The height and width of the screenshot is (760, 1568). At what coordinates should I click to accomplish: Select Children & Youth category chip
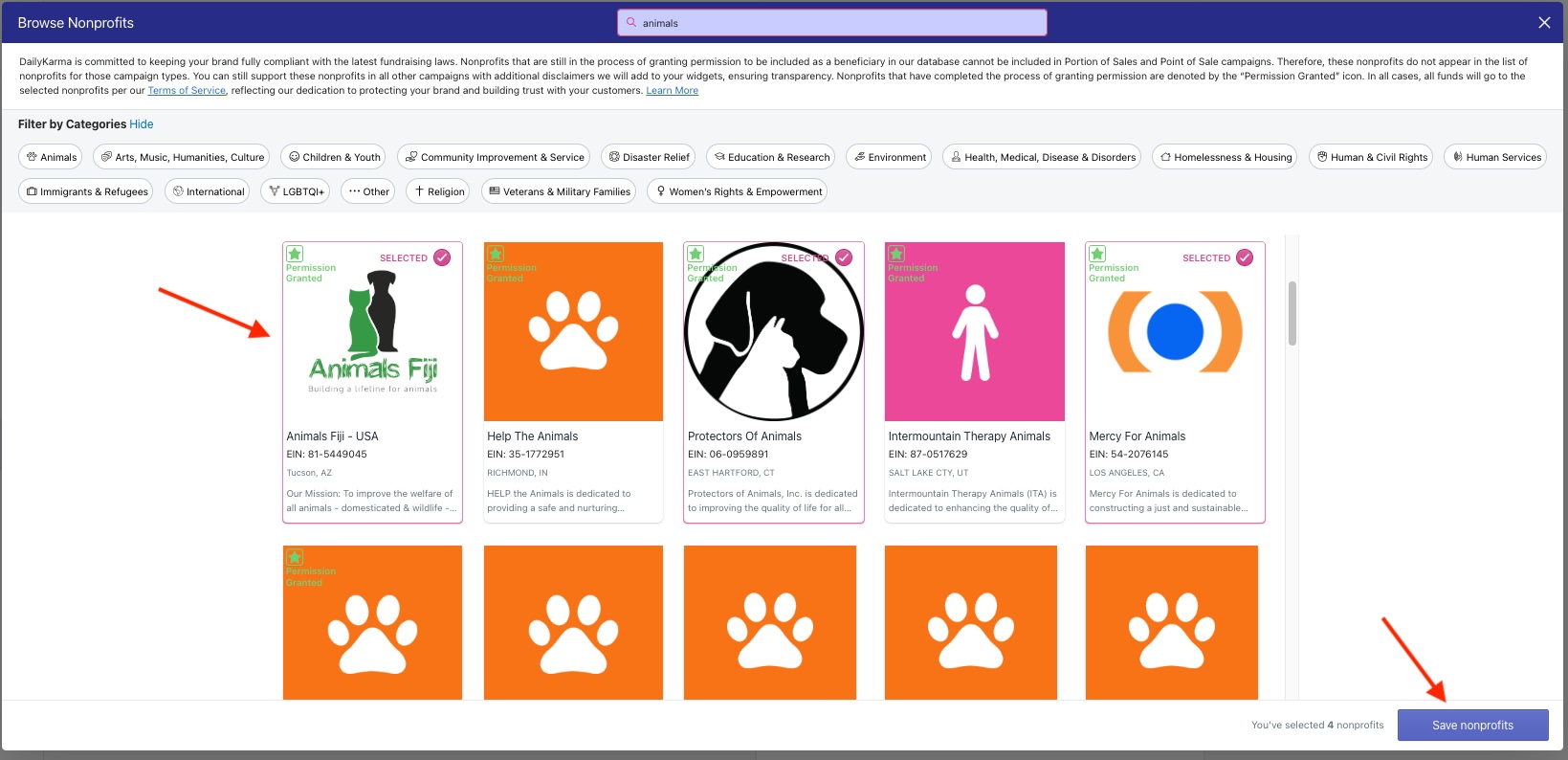334,157
